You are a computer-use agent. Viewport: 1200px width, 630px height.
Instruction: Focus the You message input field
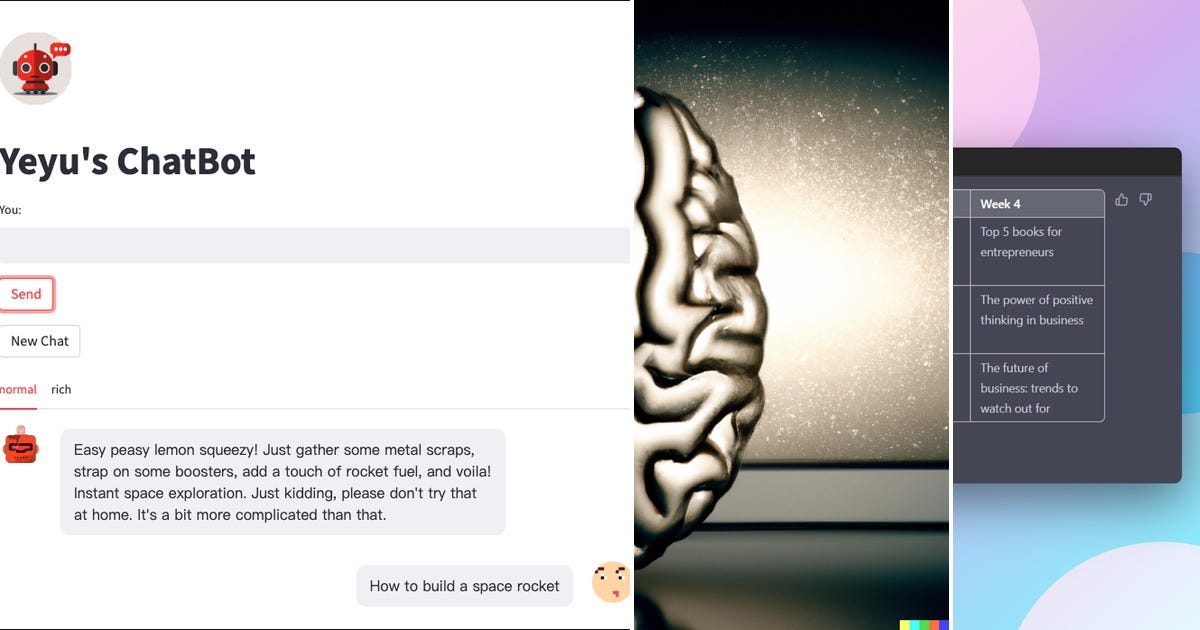pos(315,245)
